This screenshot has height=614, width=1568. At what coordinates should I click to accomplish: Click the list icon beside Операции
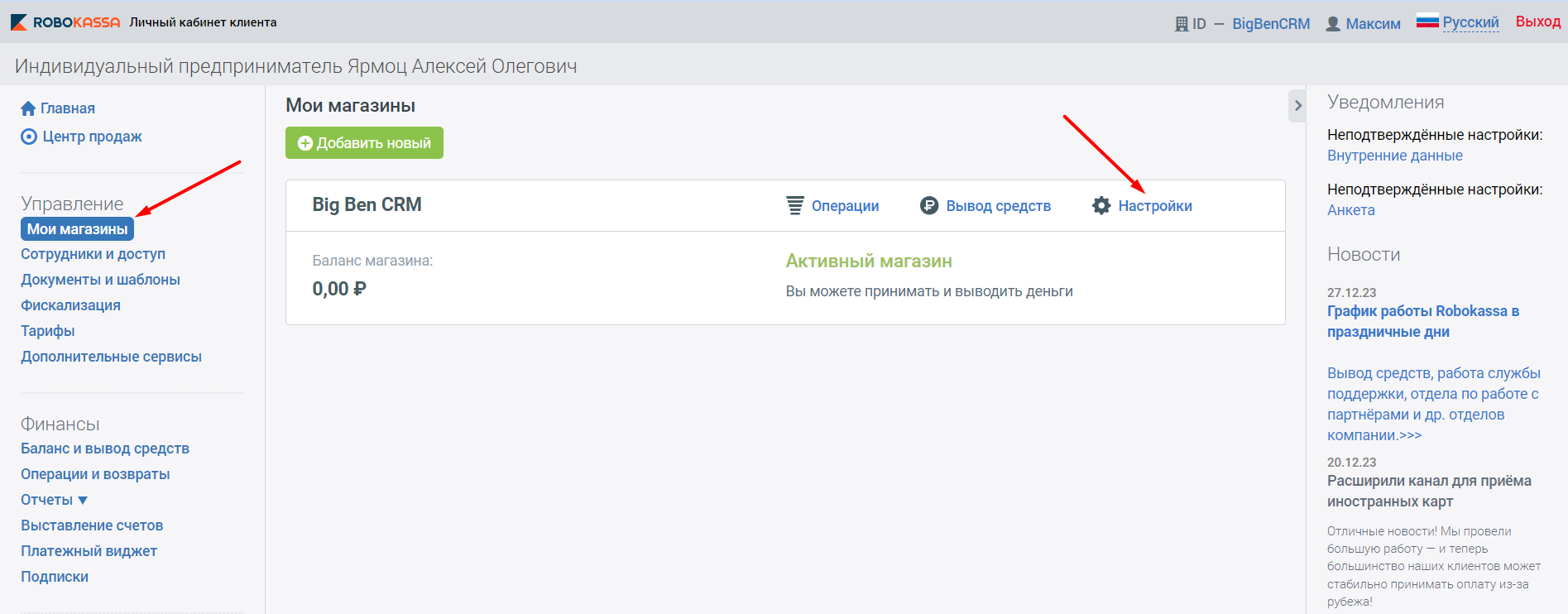[794, 205]
